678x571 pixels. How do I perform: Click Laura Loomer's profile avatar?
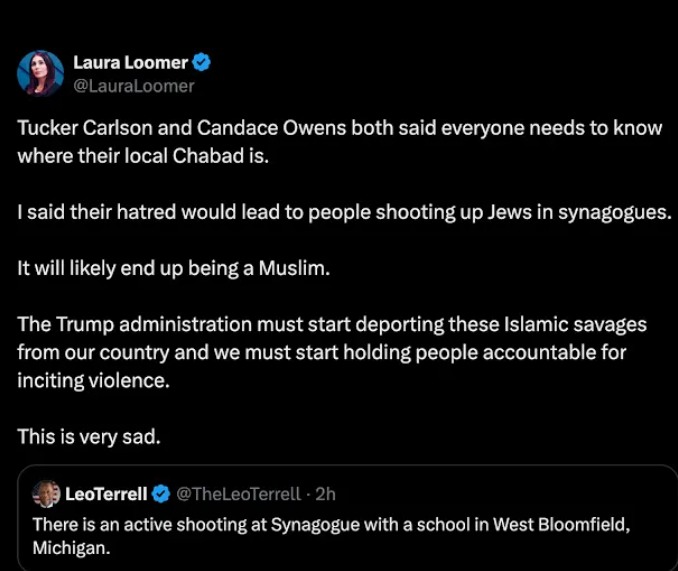(41, 73)
